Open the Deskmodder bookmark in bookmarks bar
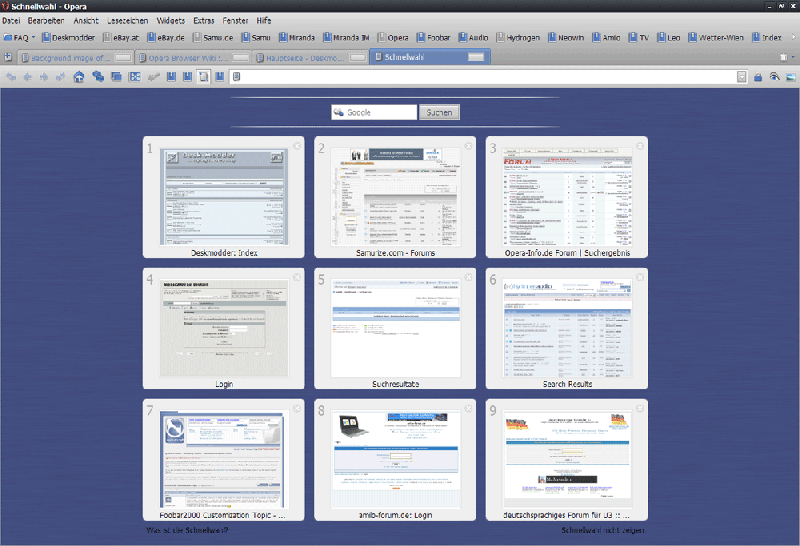This screenshot has height=546, width=800. 68,37
